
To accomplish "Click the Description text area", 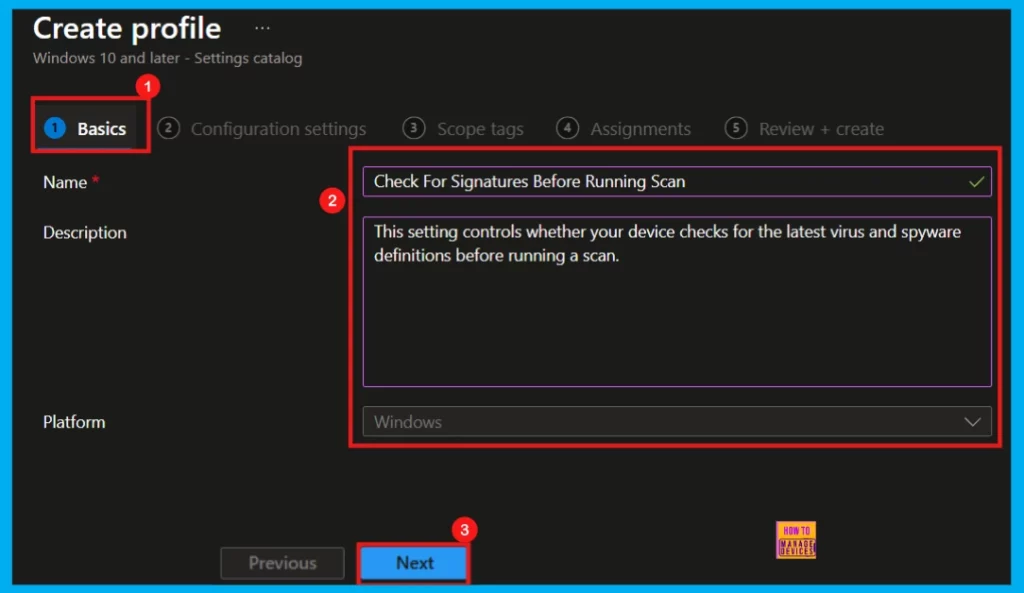I will pyautogui.click(x=677, y=302).
